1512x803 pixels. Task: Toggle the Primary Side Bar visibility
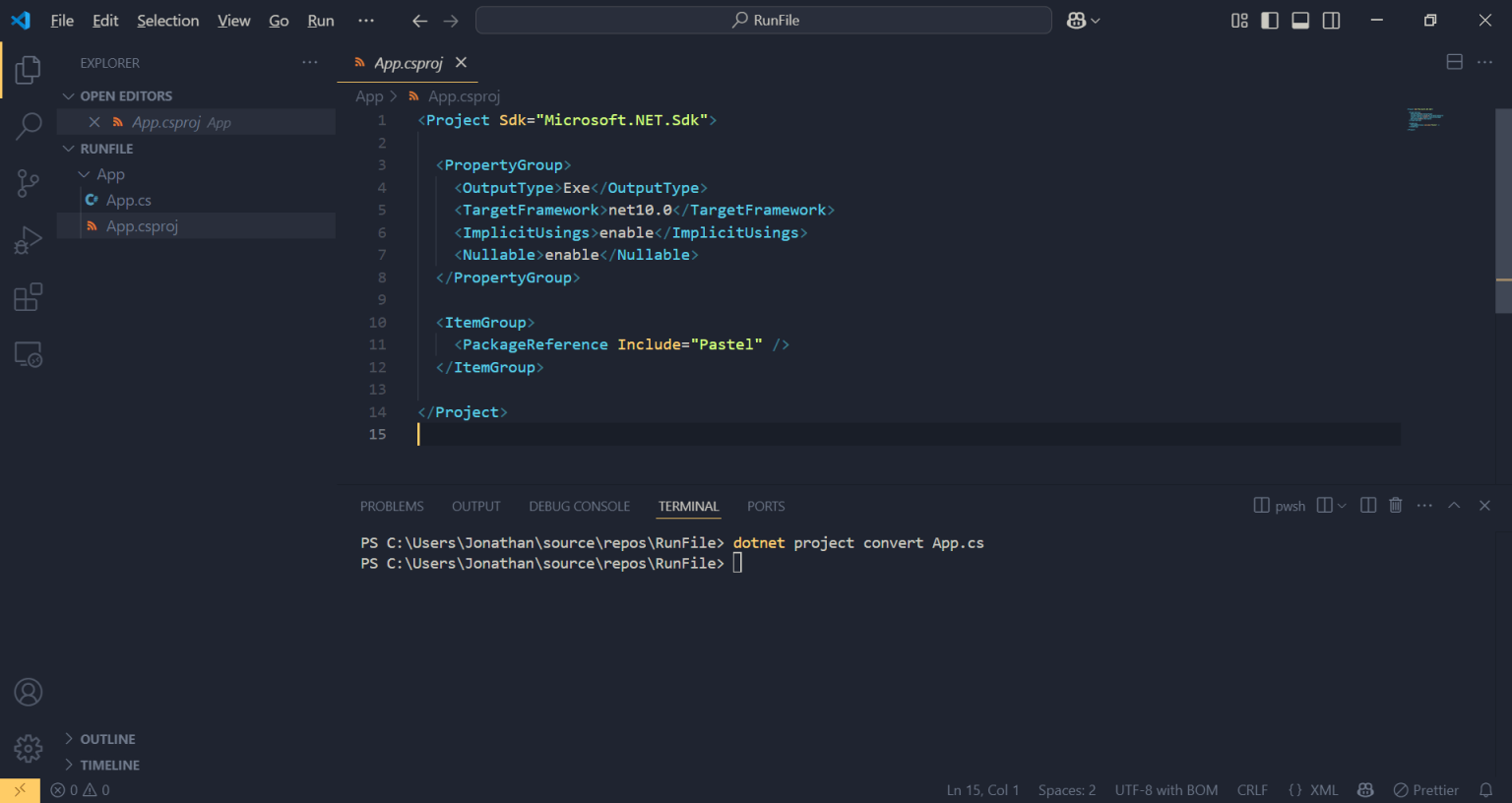1269,20
